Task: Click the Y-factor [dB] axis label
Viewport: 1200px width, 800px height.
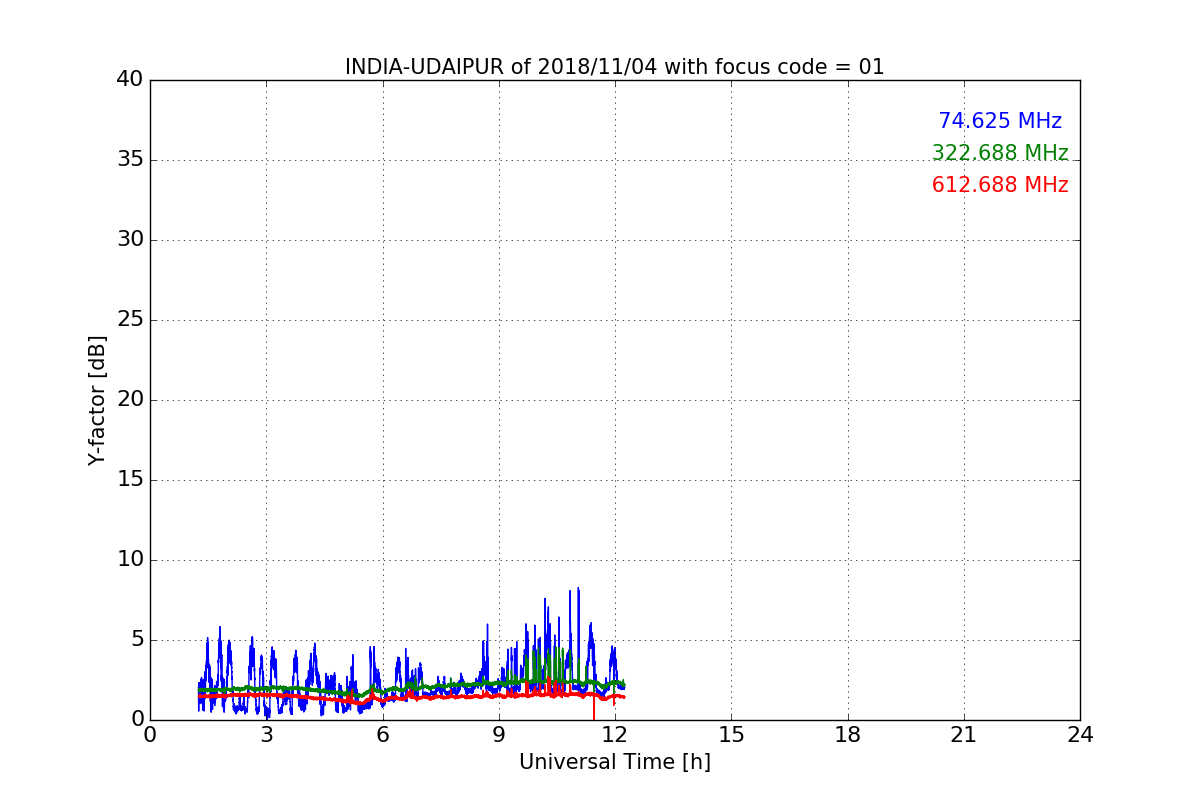Action: click(97, 400)
